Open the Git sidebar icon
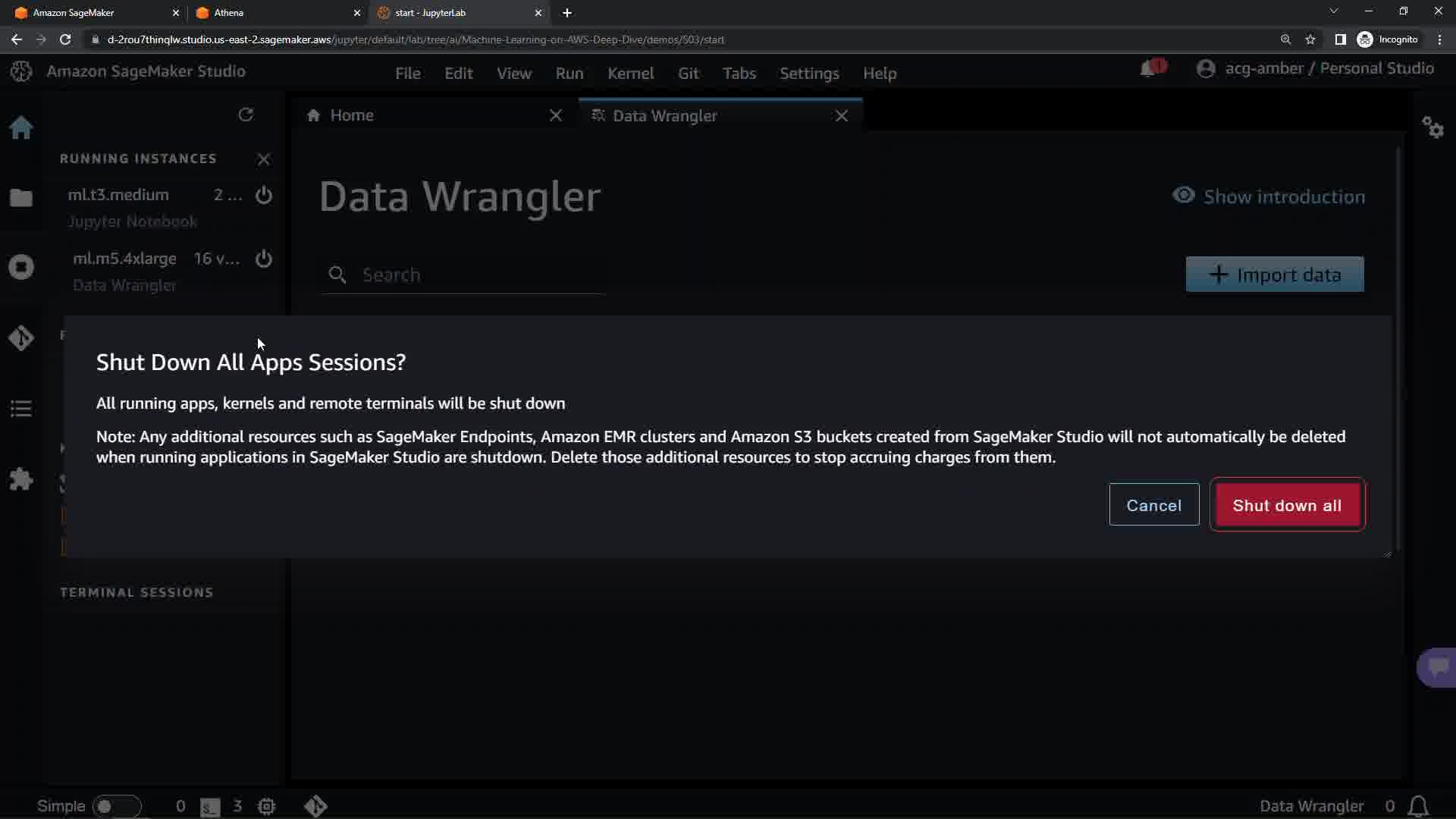The height and width of the screenshot is (819, 1456). [21, 338]
